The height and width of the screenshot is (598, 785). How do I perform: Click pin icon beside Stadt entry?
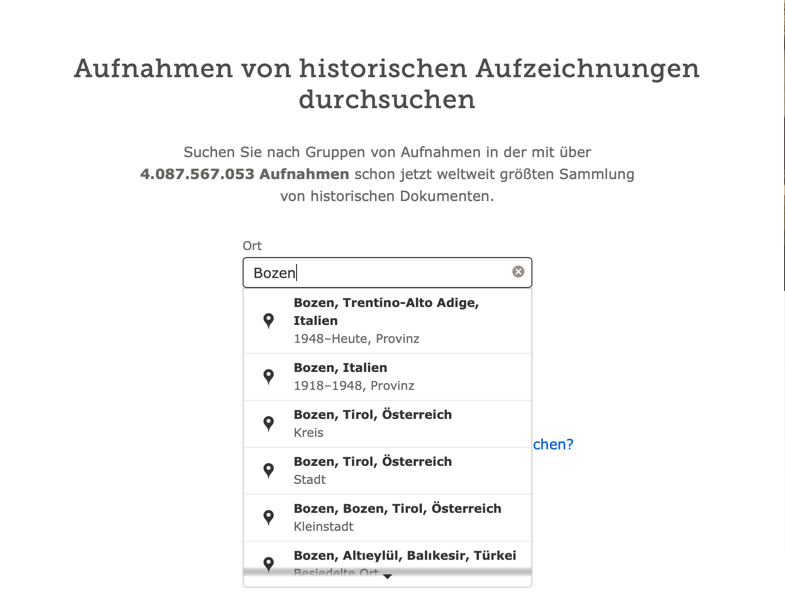point(269,471)
